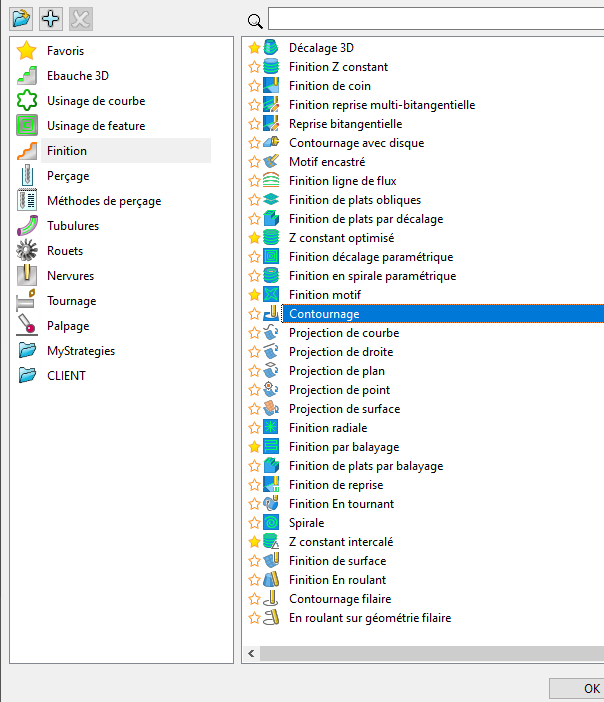Click the open folder icon in top toolbar
The height and width of the screenshot is (702, 604).
[x=21, y=19]
